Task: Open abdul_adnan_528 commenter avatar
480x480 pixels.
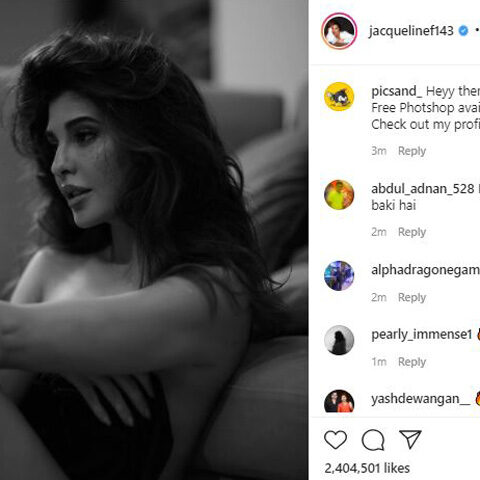Action: [x=339, y=195]
